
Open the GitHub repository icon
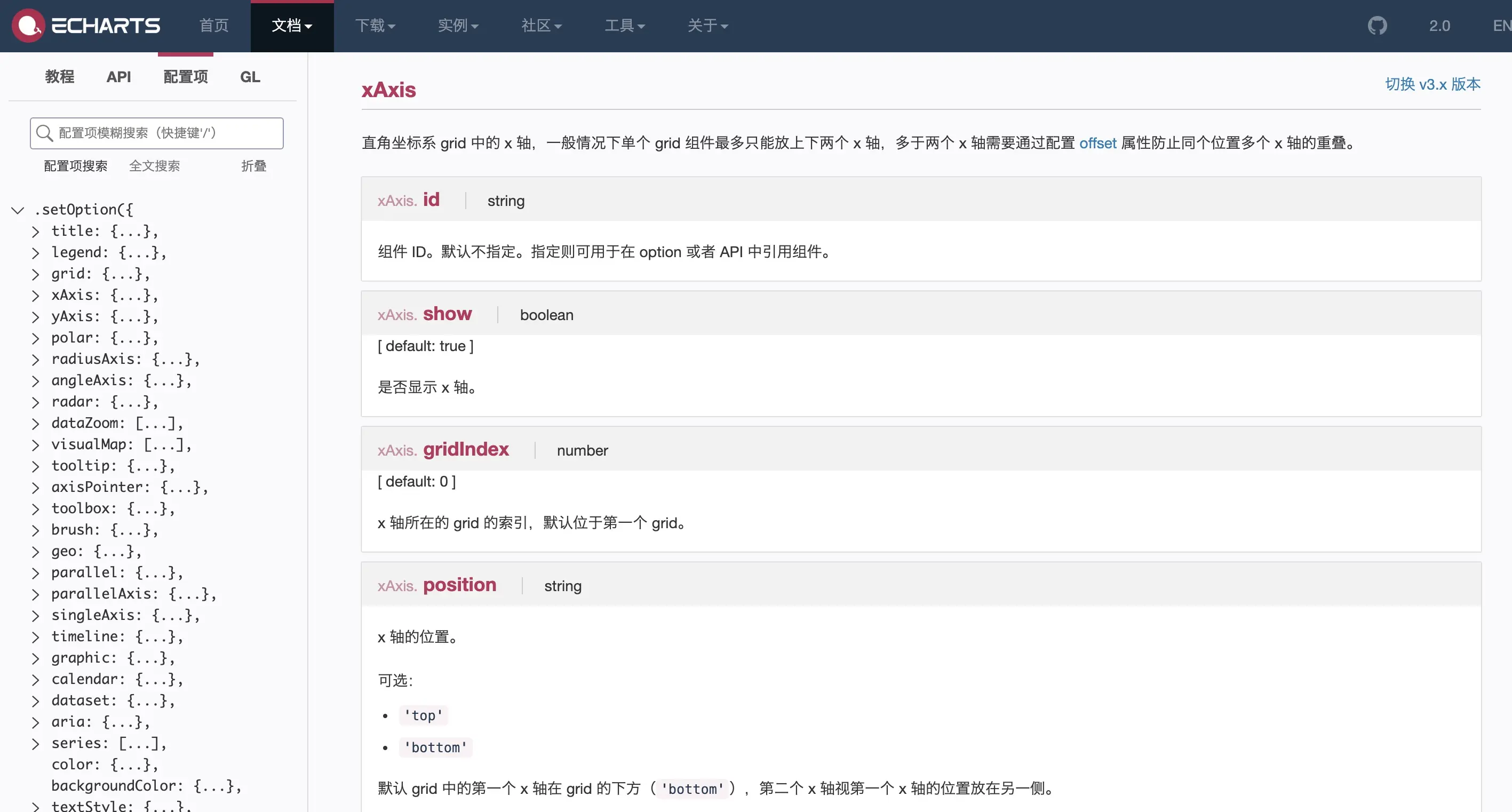(x=1377, y=26)
